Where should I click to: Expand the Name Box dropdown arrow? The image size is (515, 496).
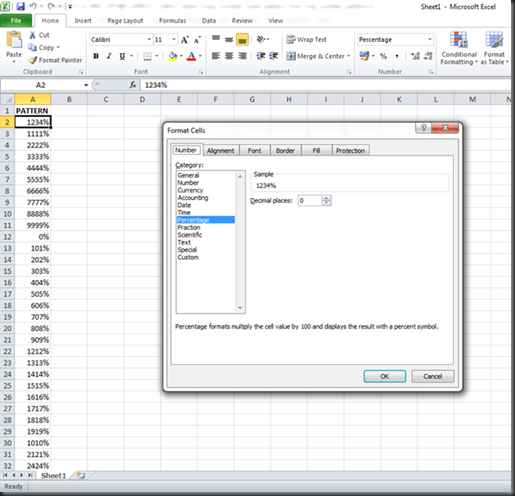(86, 85)
